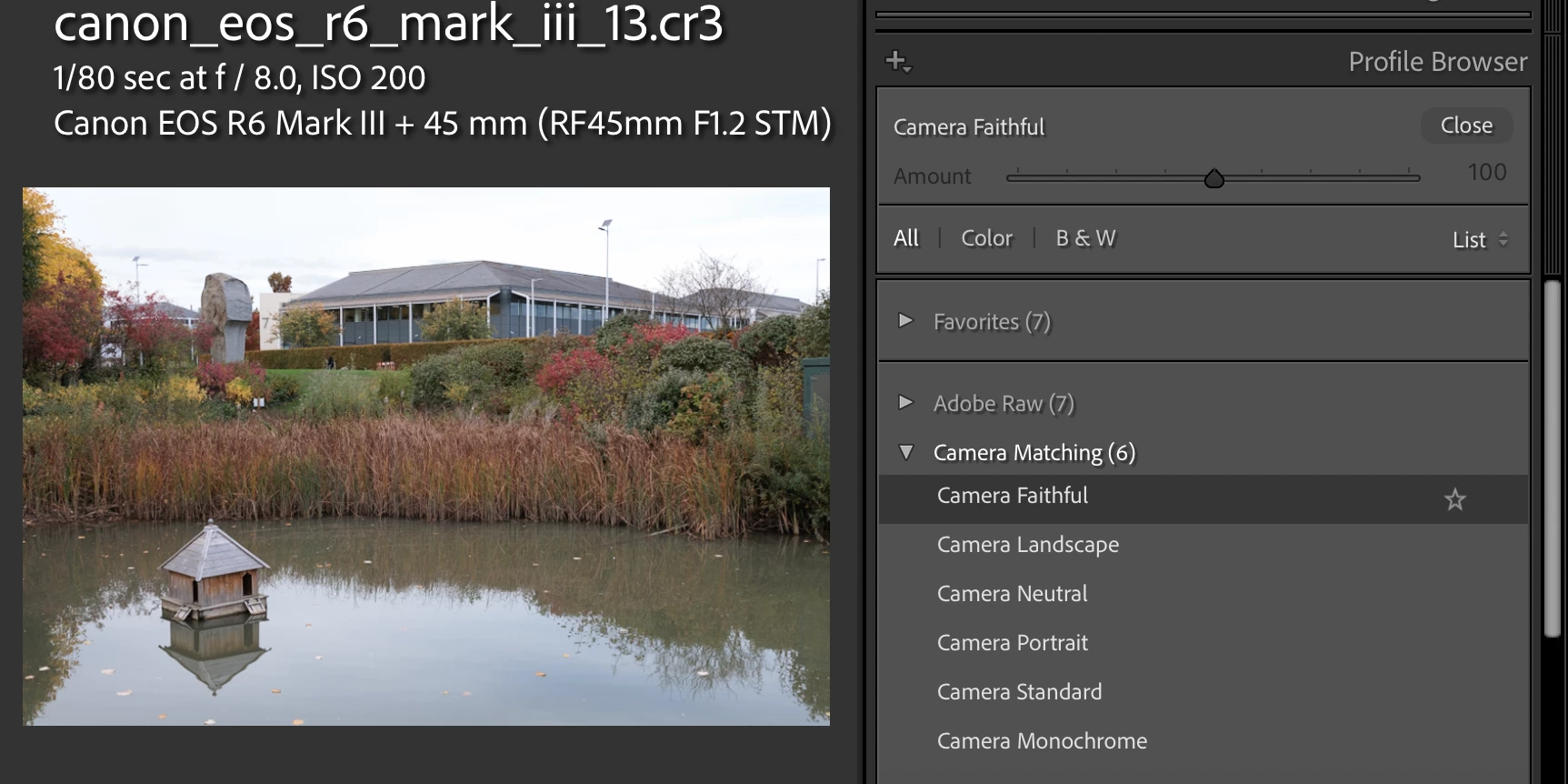Close the Profile Browser
The image size is (1568, 784).
point(1466,126)
